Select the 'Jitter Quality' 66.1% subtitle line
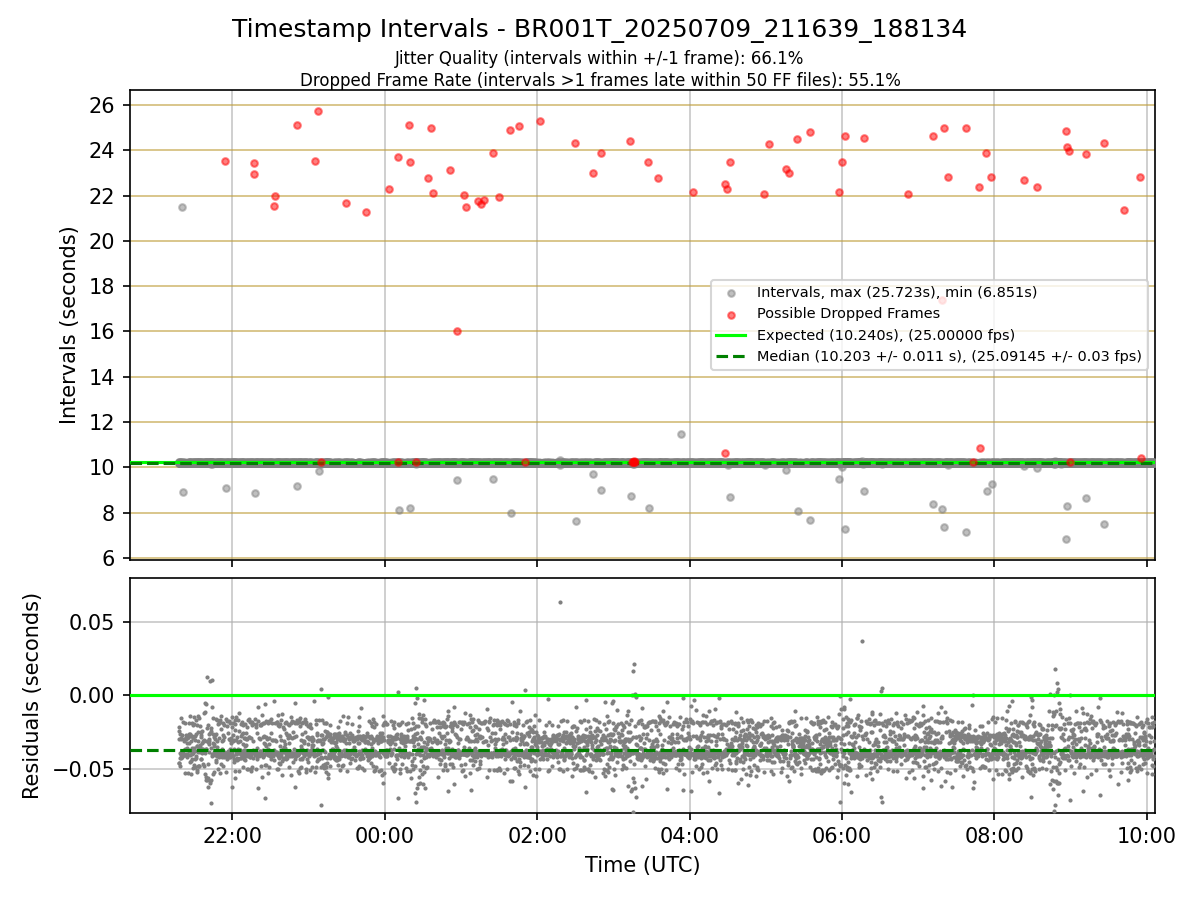 [x=599, y=58]
